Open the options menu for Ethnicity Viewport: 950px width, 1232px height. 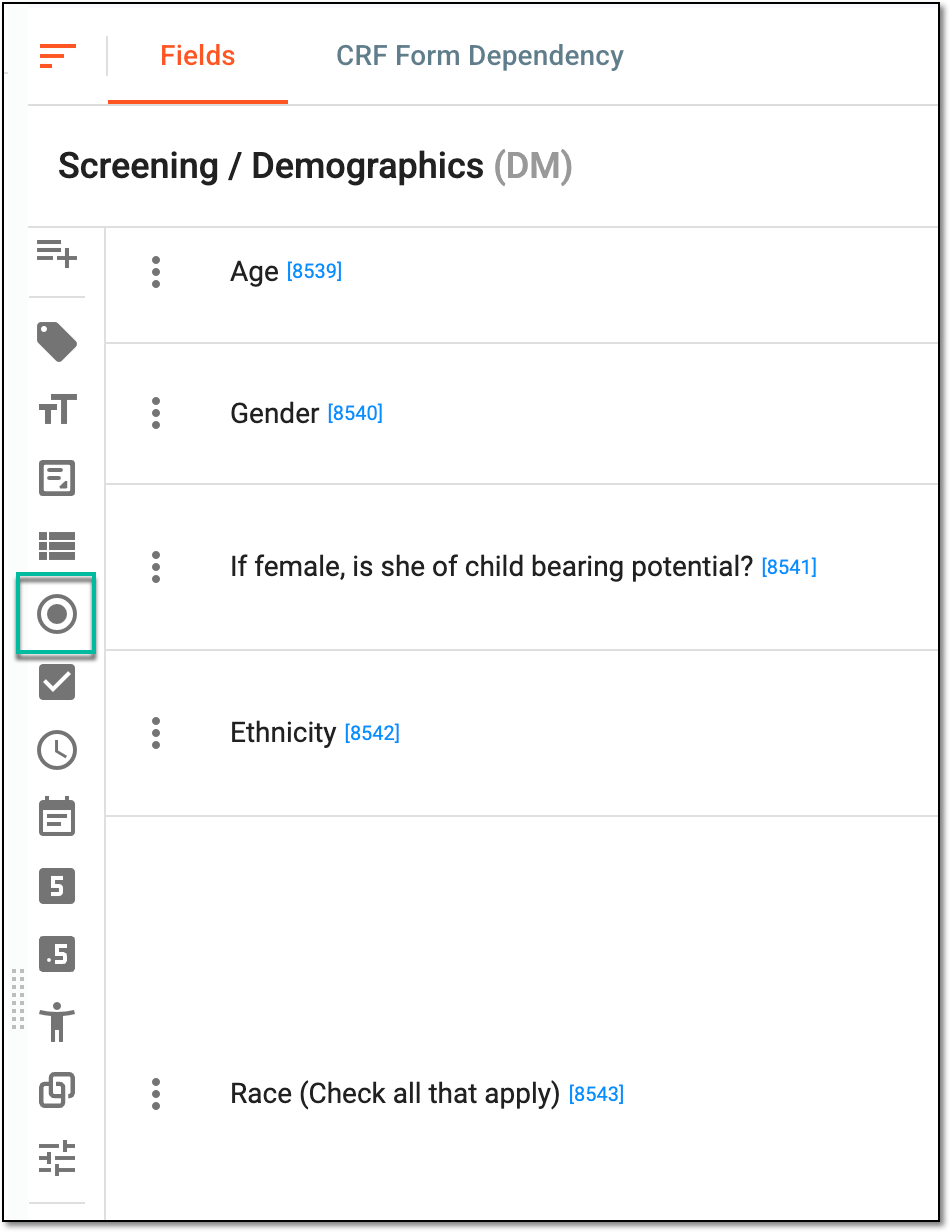tap(156, 733)
